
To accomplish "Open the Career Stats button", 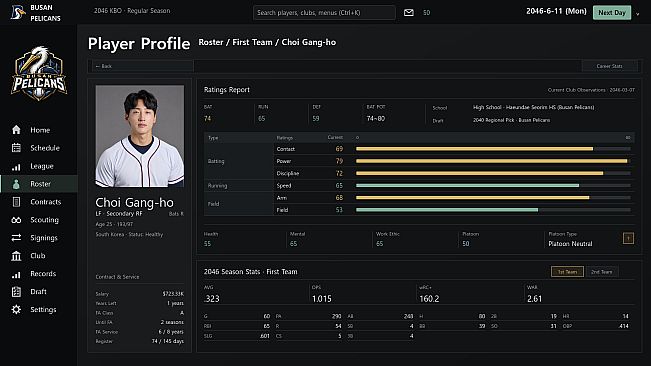I will tap(609, 66).
